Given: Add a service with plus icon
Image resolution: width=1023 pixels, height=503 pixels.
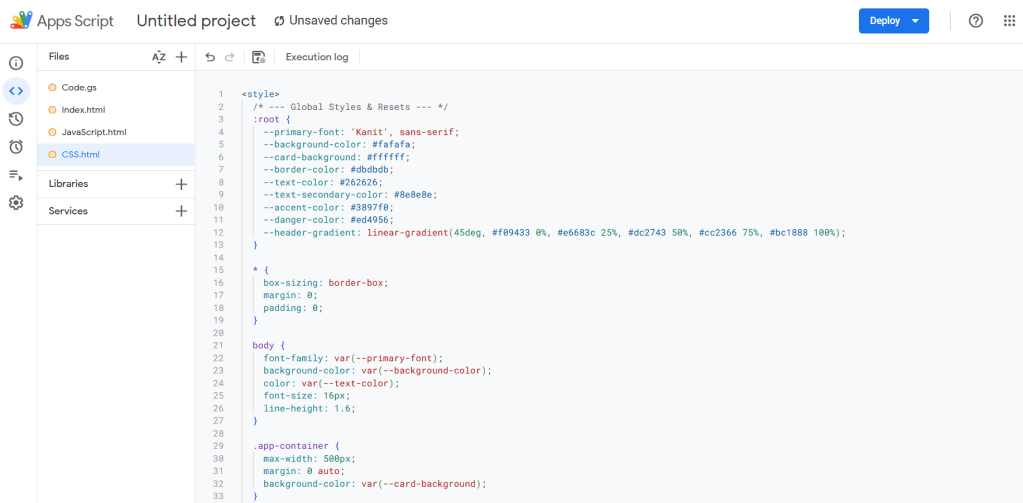Looking at the screenshot, I should point(181,211).
